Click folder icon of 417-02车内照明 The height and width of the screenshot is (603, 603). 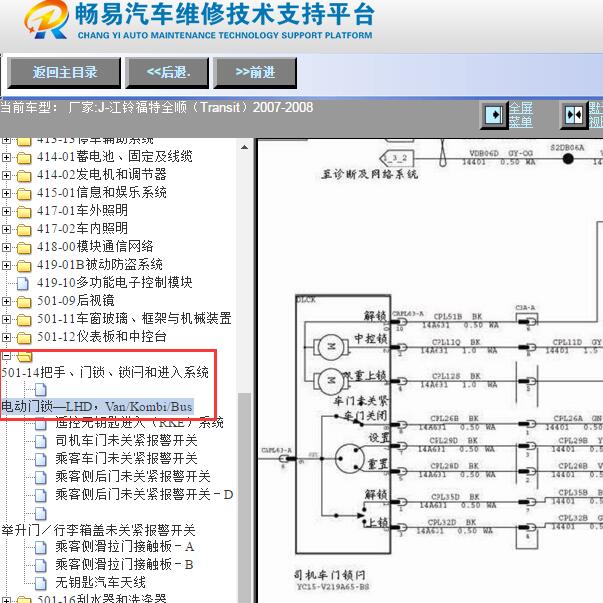[x=24, y=230]
